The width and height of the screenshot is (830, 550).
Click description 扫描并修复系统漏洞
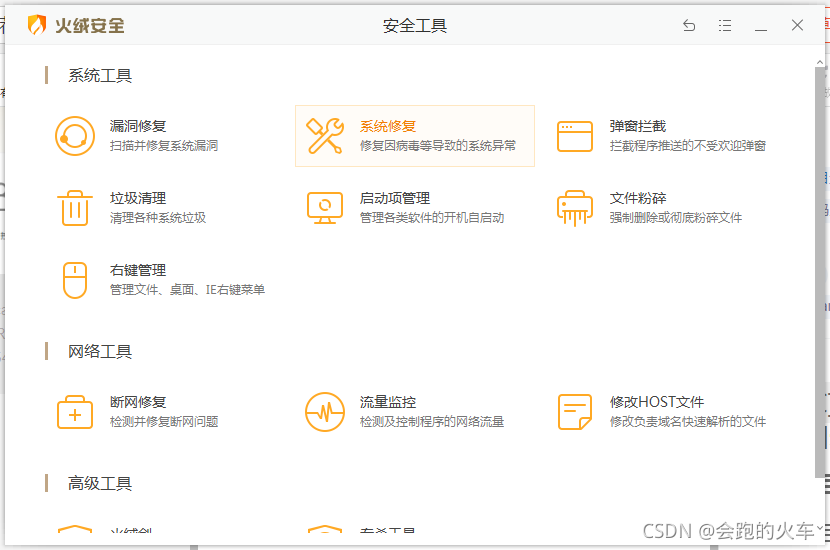point(164,146)
